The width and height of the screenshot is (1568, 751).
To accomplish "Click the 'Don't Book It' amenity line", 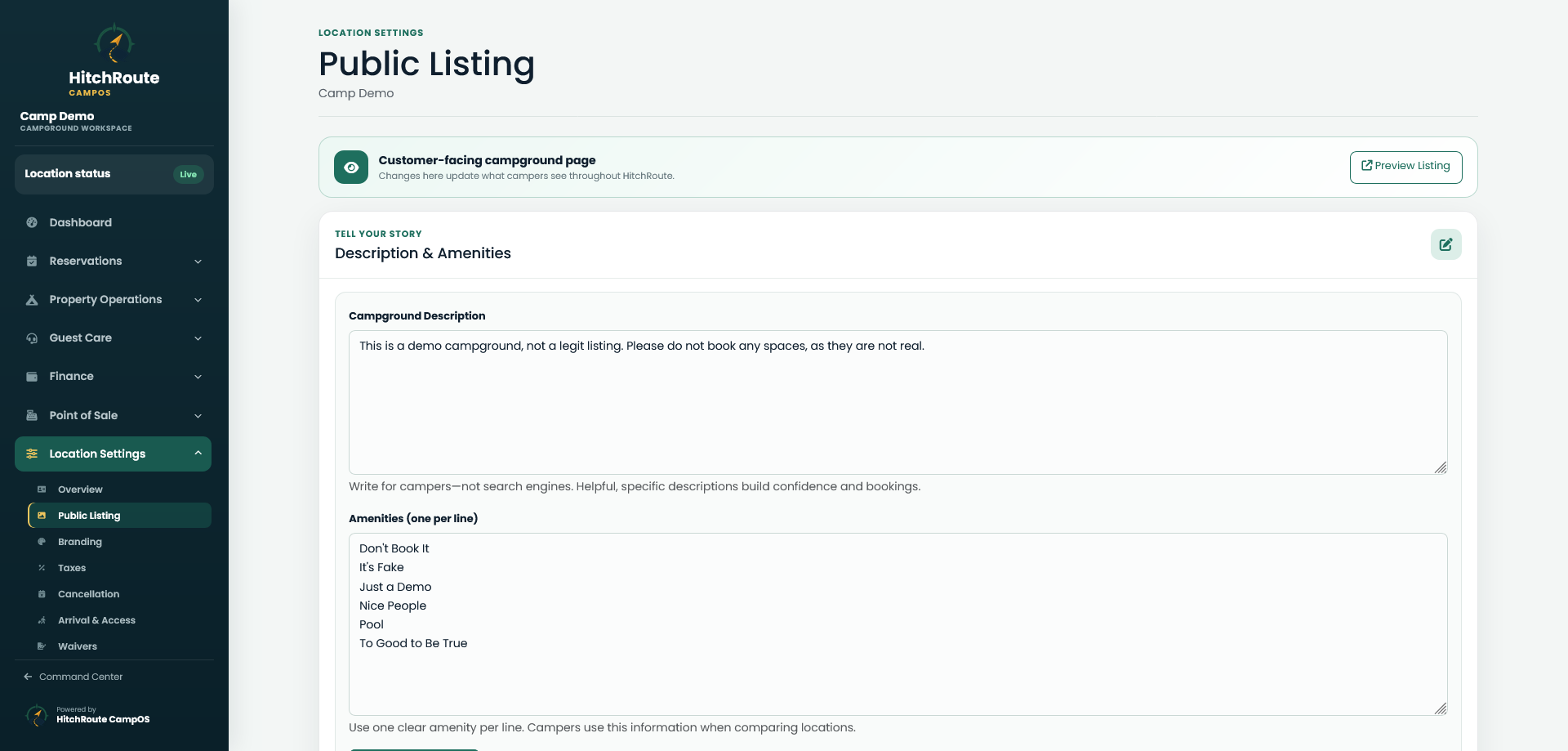I will (x=394, y=548).
